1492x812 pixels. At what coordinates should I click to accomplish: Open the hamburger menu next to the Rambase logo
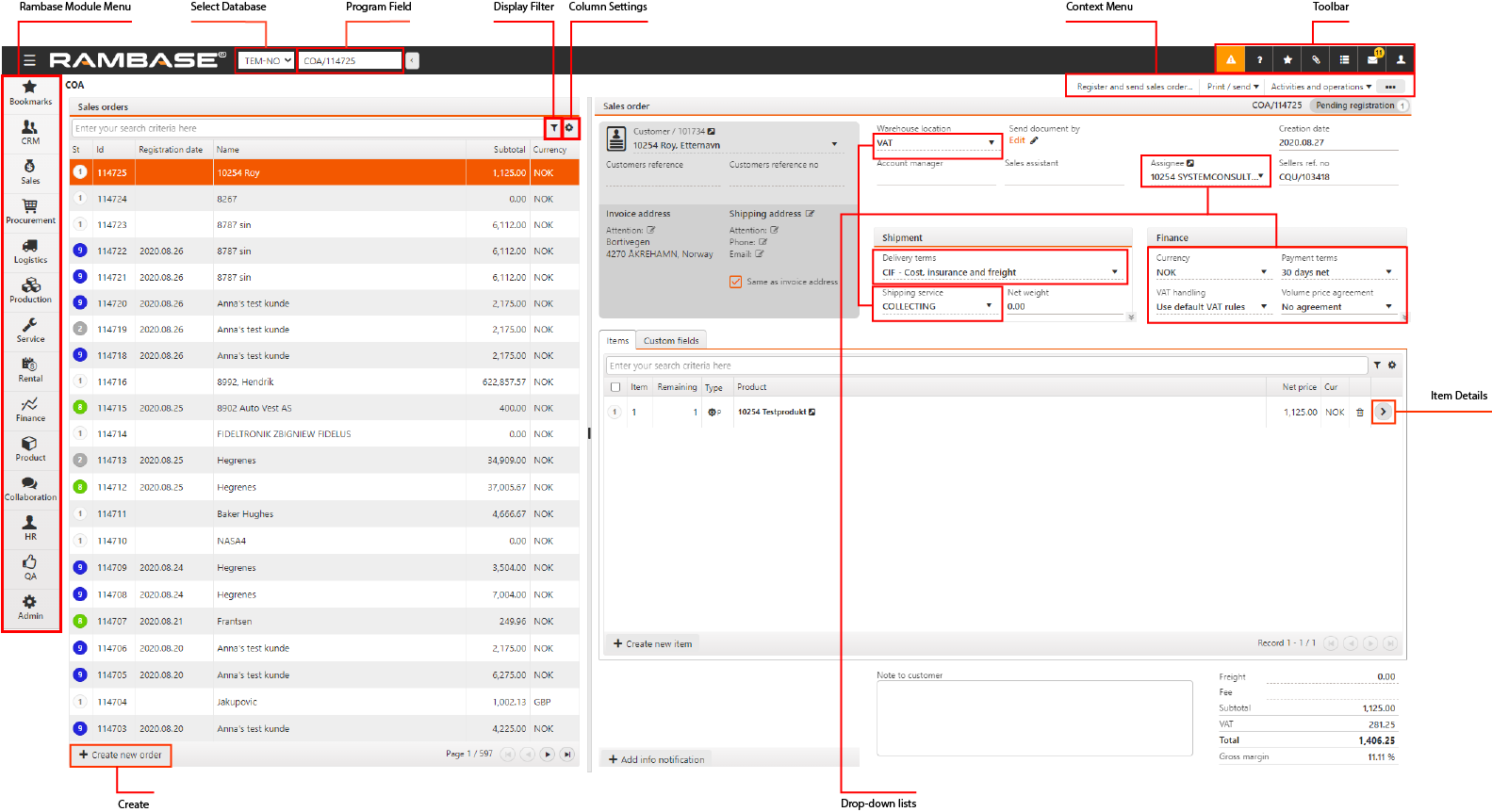(29, 60)
